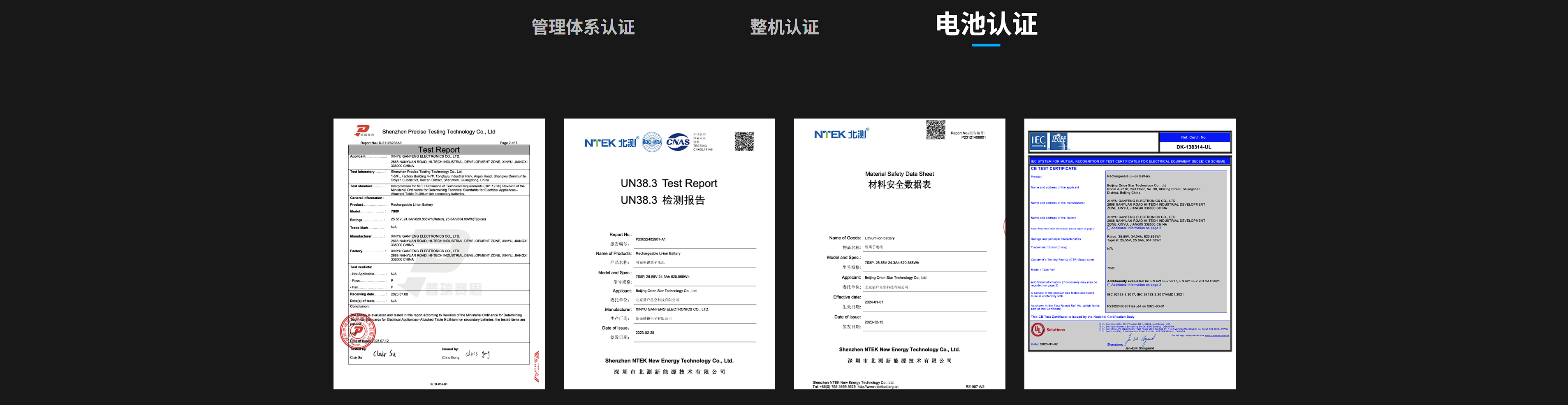1568x405 pixels.
Task: Click 'Shenzhen NTEK New Energy Technology Co., Ltd.' on the UN38.3 report
Action: click(669, 361)
